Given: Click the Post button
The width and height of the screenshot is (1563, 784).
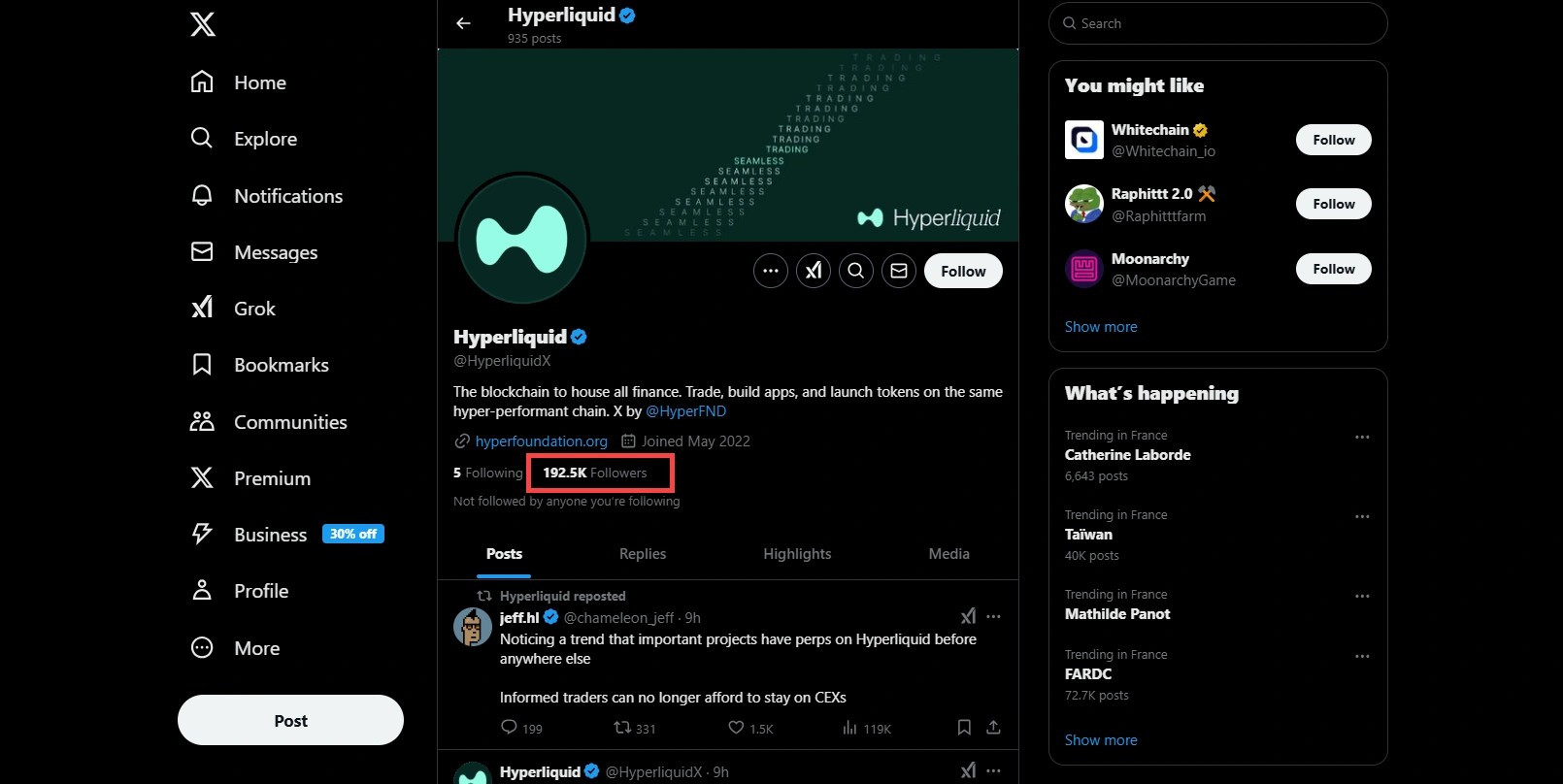Looking at the screenshot, I should coord(290,720).
